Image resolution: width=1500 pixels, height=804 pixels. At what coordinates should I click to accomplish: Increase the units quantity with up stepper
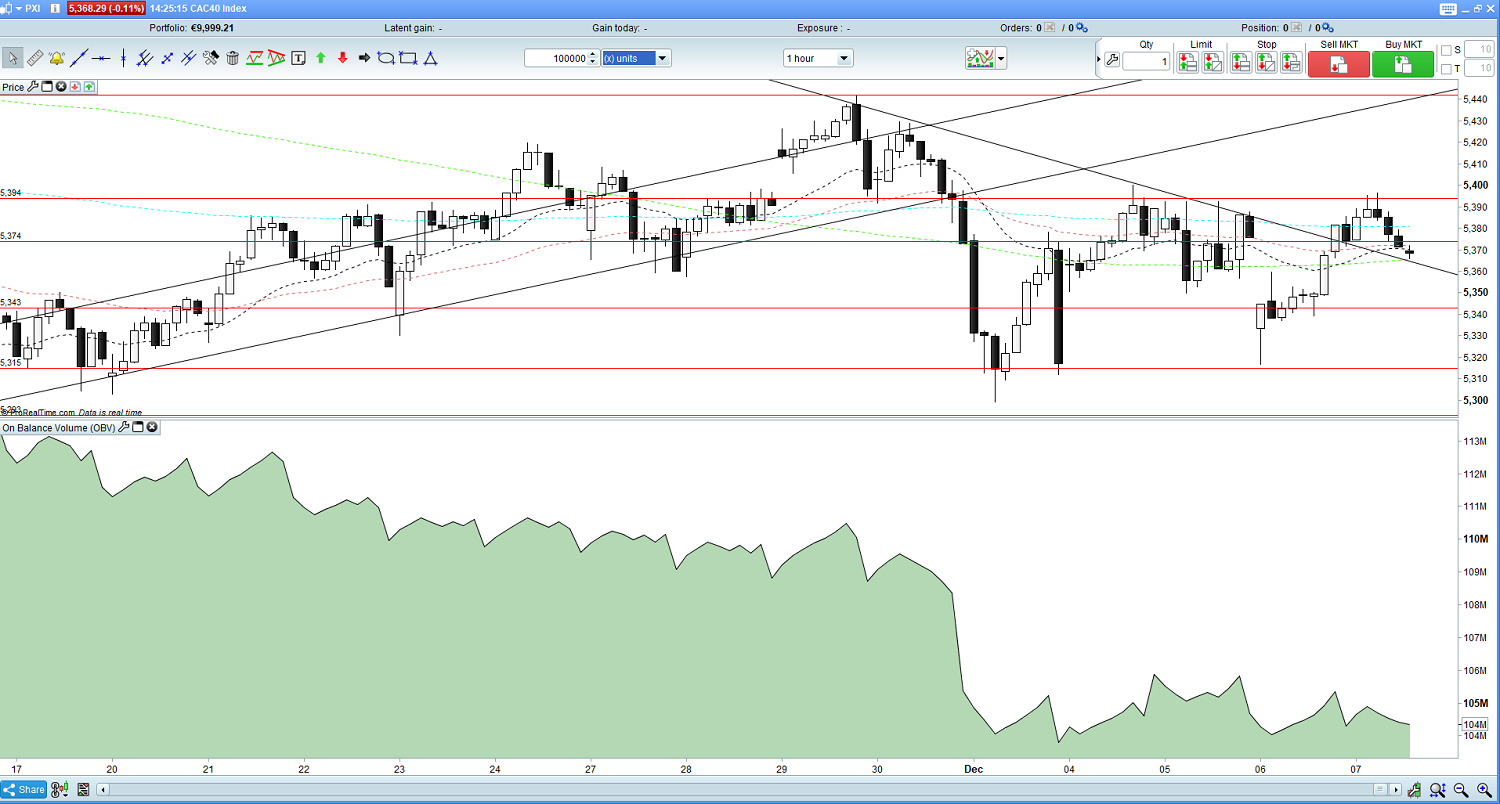point(593,54)
